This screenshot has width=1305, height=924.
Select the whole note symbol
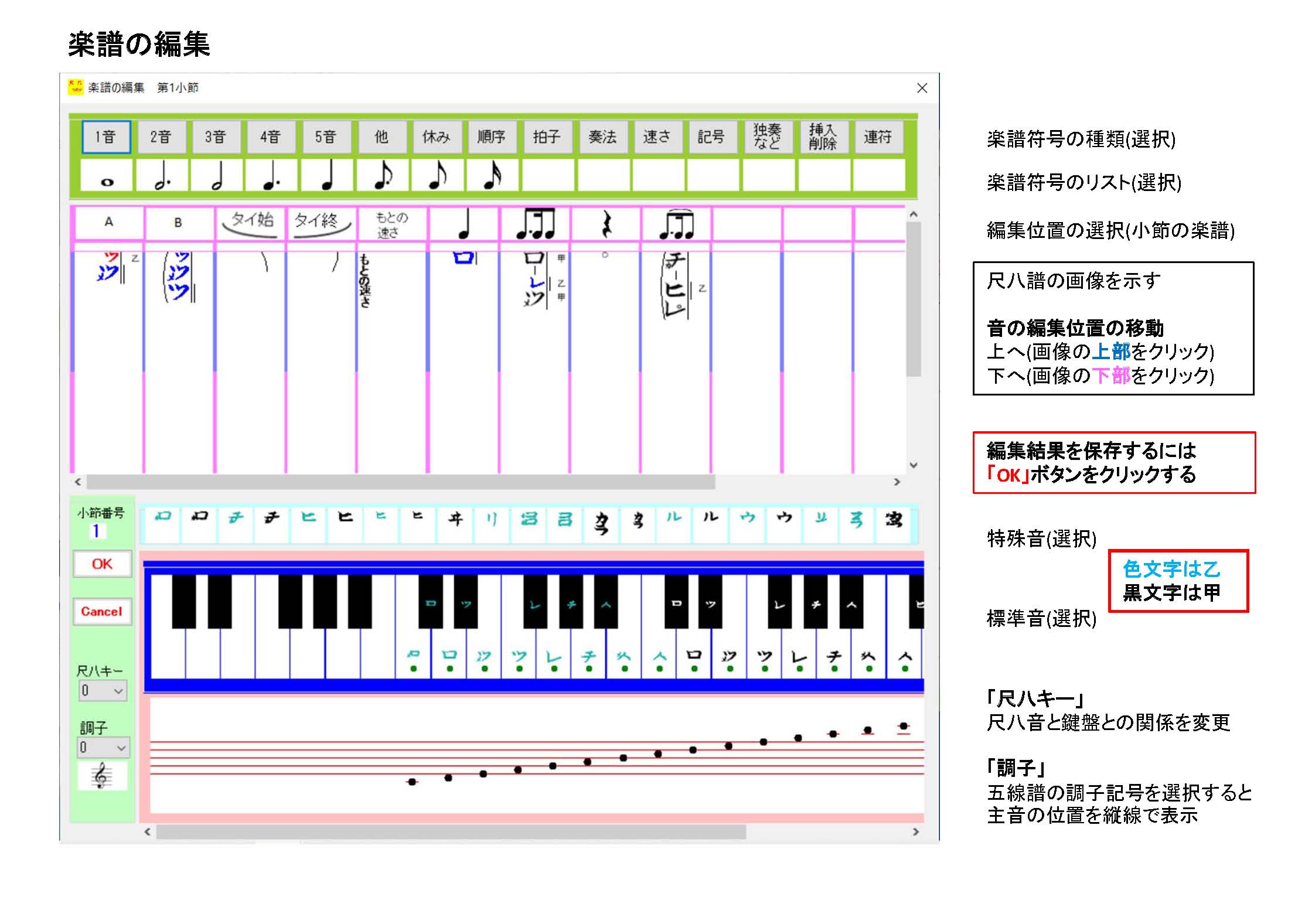click(x=106, y=176)
